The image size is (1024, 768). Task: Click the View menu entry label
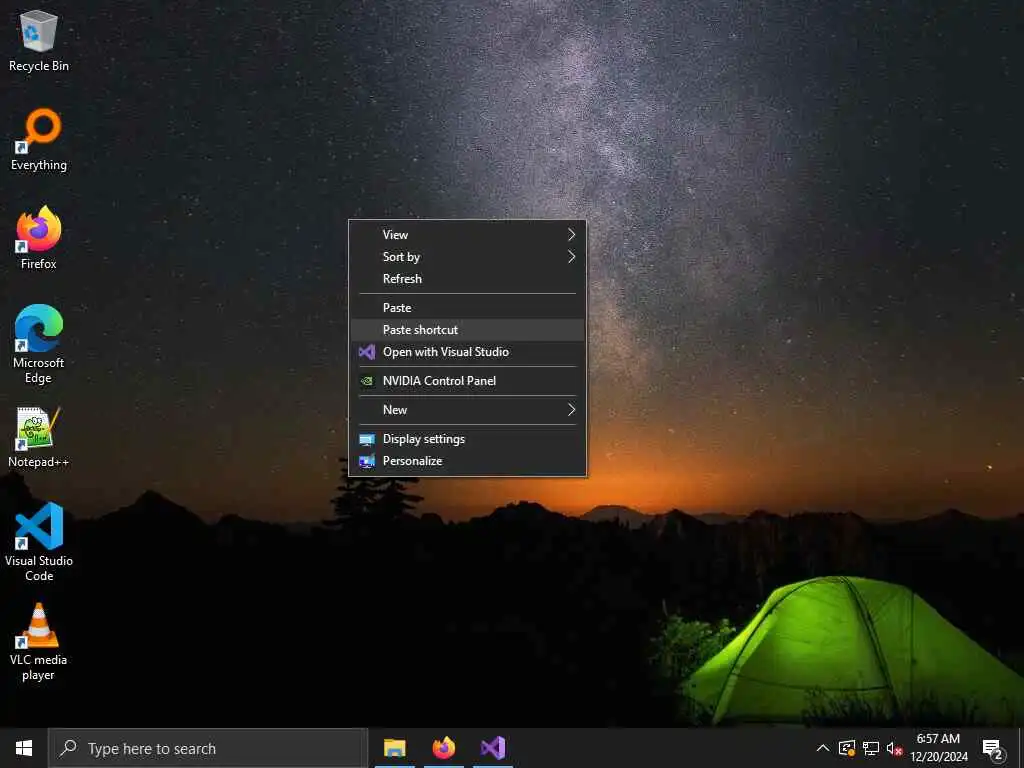(x=395, y=234)
